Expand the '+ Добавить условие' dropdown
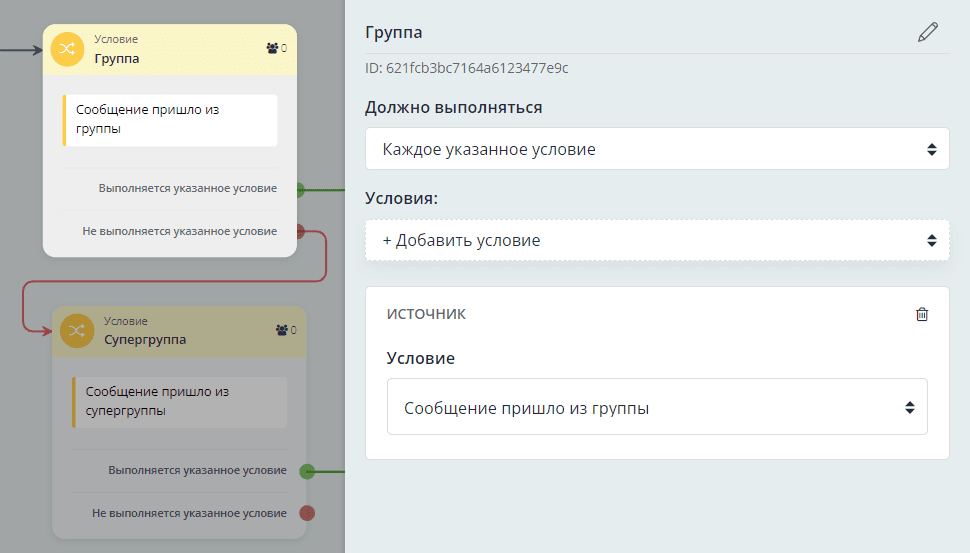The height and width of the screenshot is (553, 970). pos(657,241)
